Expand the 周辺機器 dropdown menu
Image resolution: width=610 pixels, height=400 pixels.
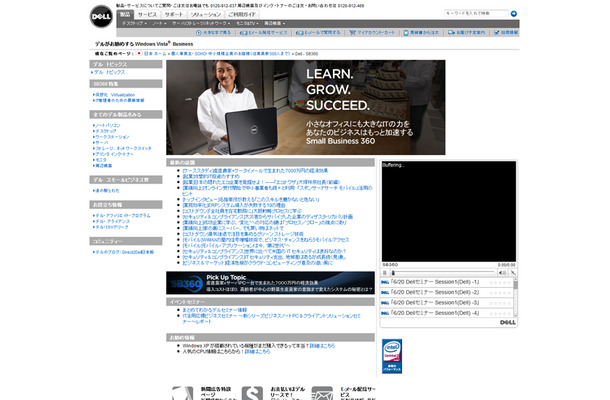pos(275,23)
